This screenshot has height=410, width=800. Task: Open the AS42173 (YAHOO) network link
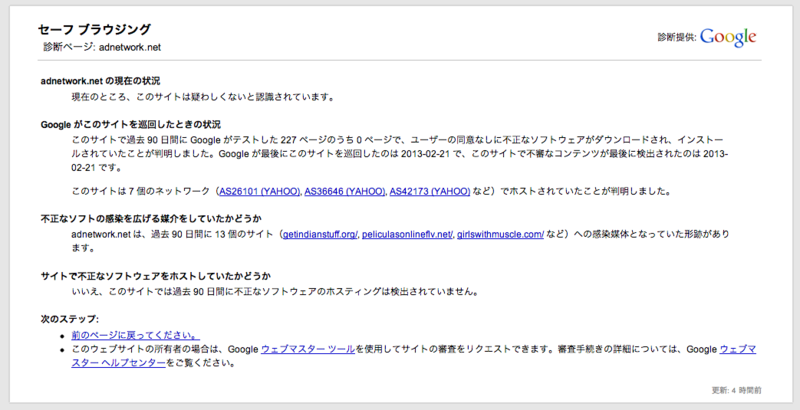pos(430,191)
